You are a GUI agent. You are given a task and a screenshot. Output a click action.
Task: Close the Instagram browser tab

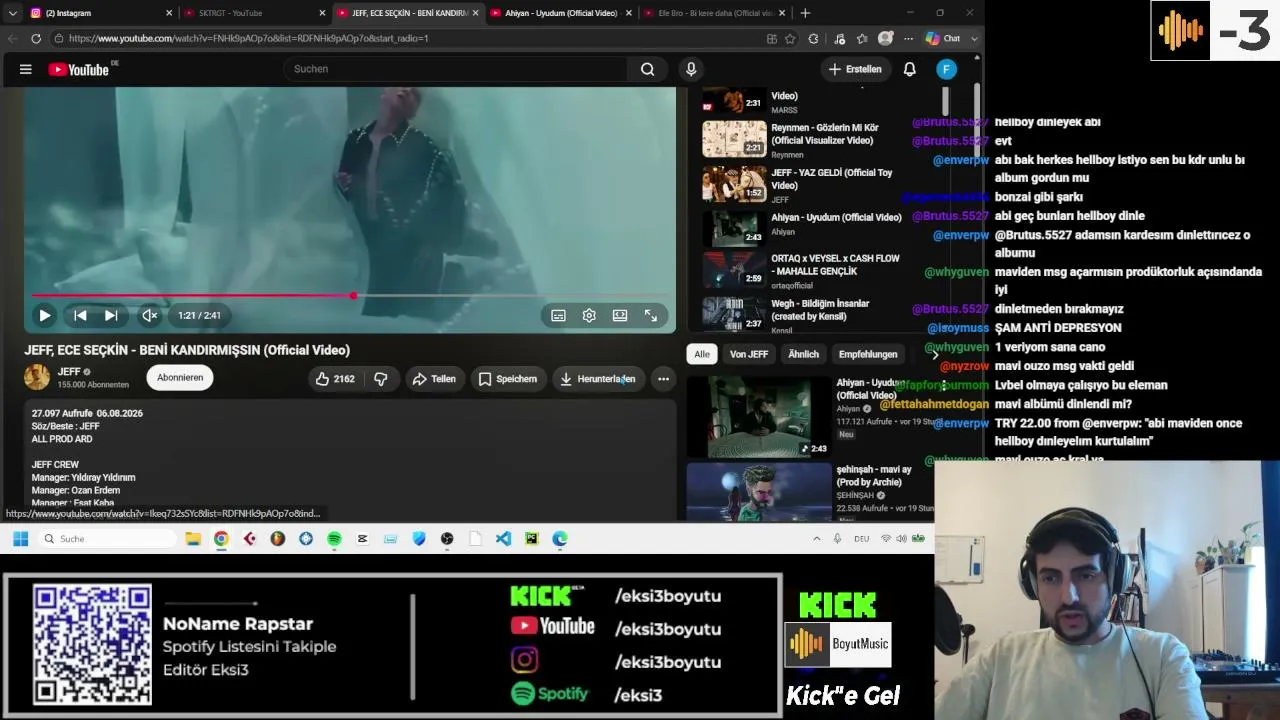(x=168, y=13)
